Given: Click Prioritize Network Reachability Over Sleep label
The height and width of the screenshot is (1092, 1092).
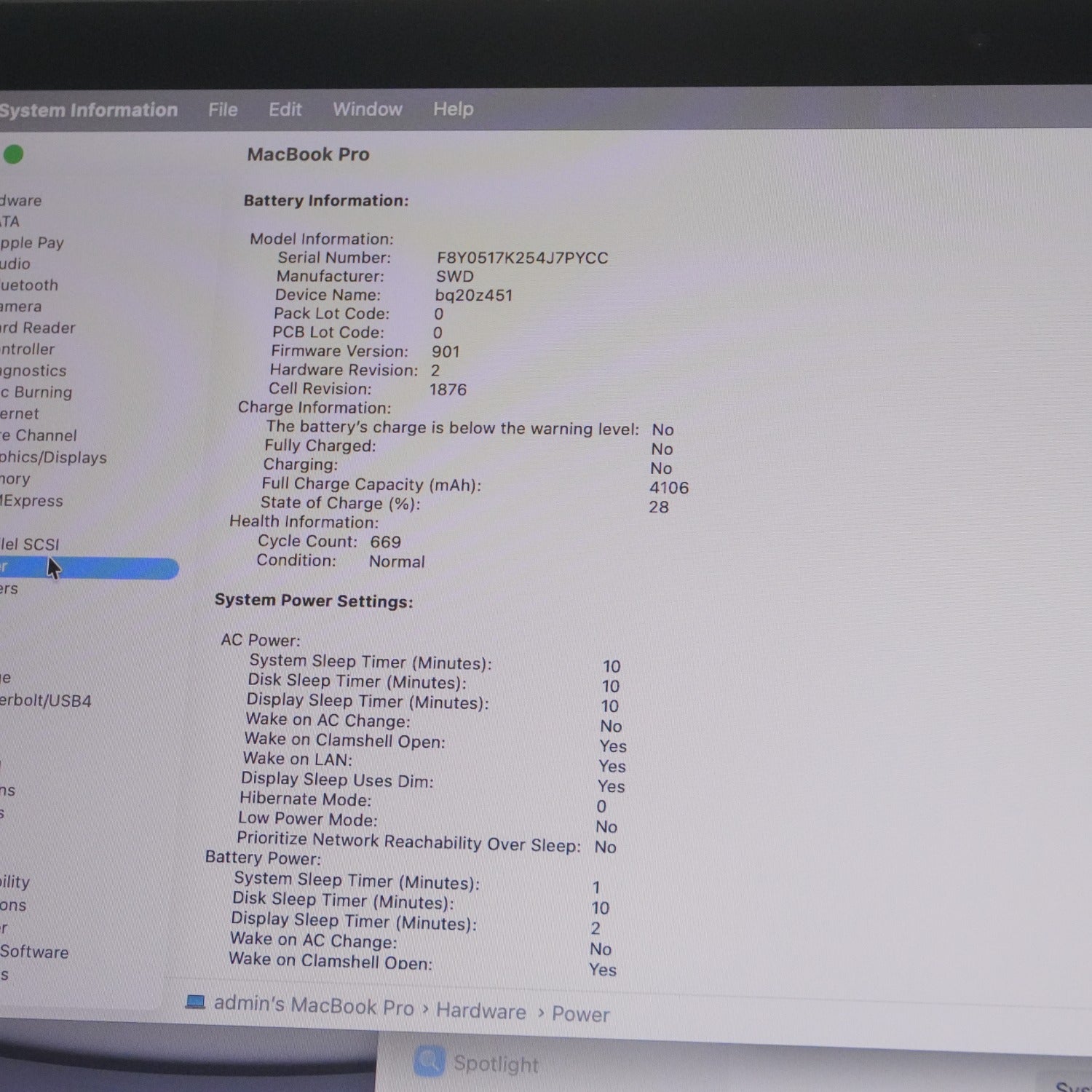Looking at the screenshot, I should point(409,842).
